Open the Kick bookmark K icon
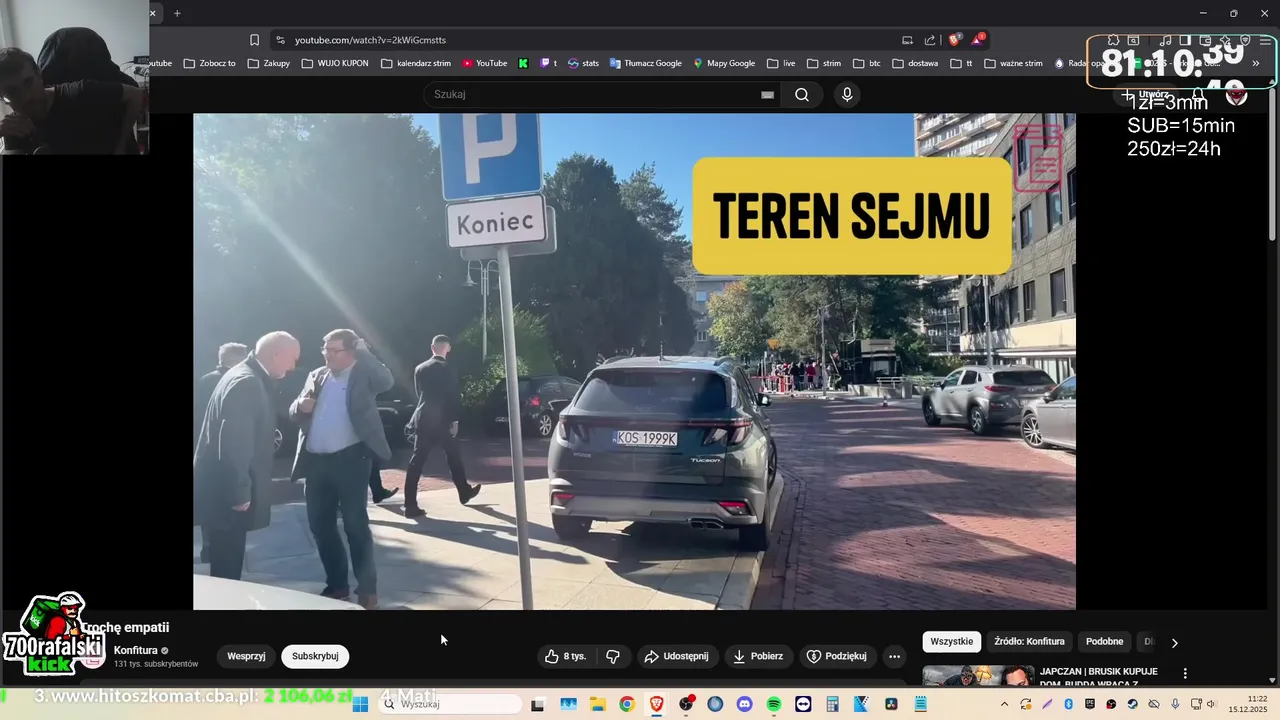This screenshot has height=720, width=1280. 523,63
